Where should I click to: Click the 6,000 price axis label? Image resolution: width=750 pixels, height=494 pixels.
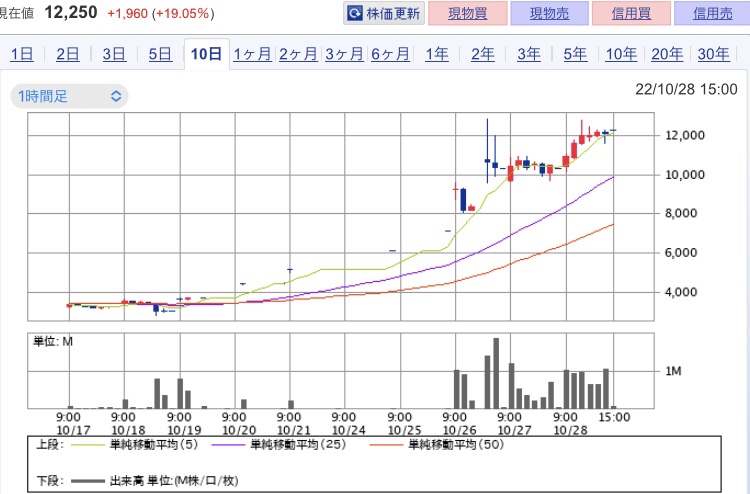tap(681, 252)
